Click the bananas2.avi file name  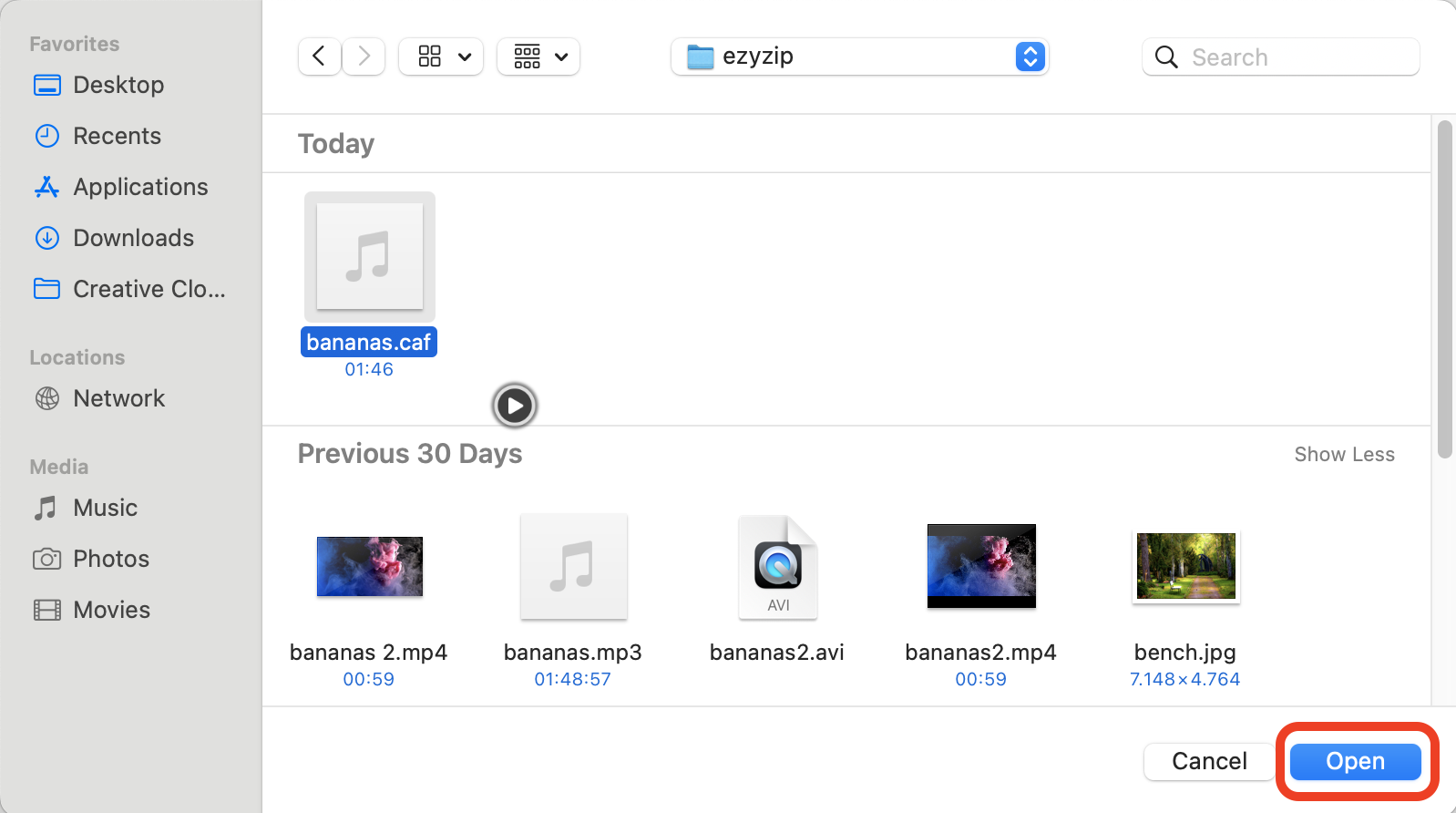coord(777,653)
